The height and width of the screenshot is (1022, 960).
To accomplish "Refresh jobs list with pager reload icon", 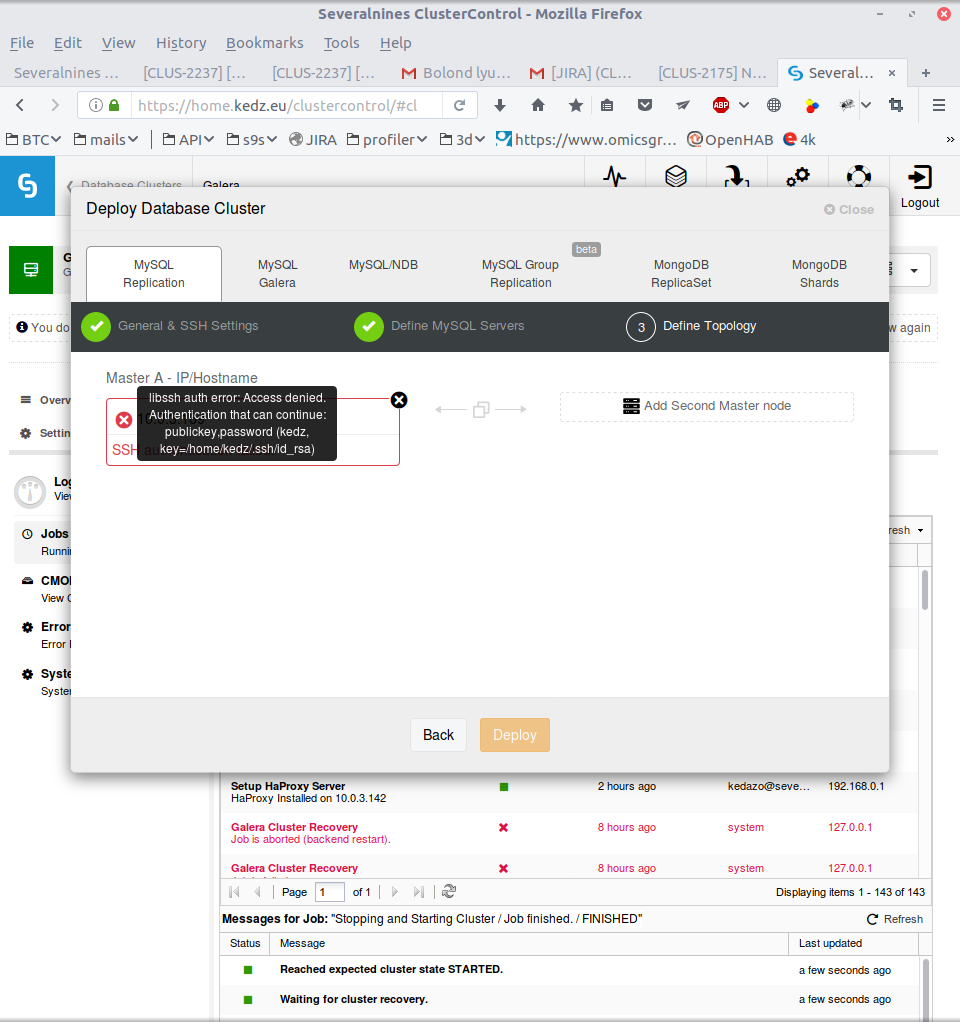I will pos(449,892).
